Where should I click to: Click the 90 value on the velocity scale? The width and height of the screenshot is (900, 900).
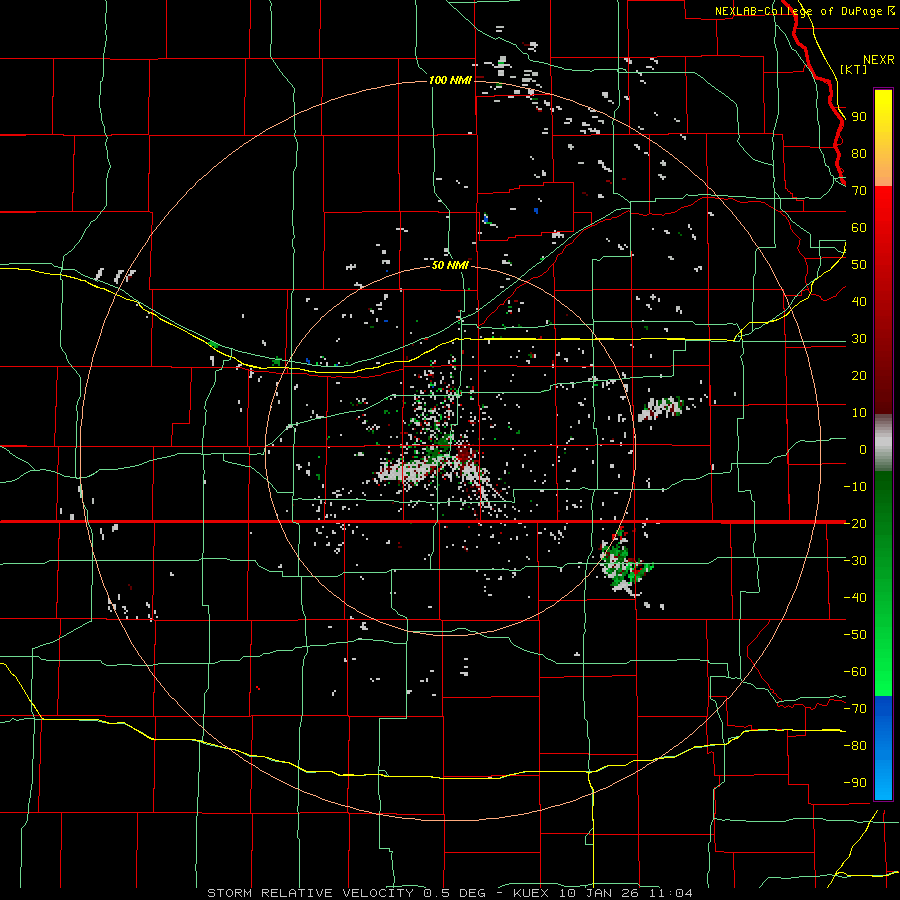pos(859,117)
